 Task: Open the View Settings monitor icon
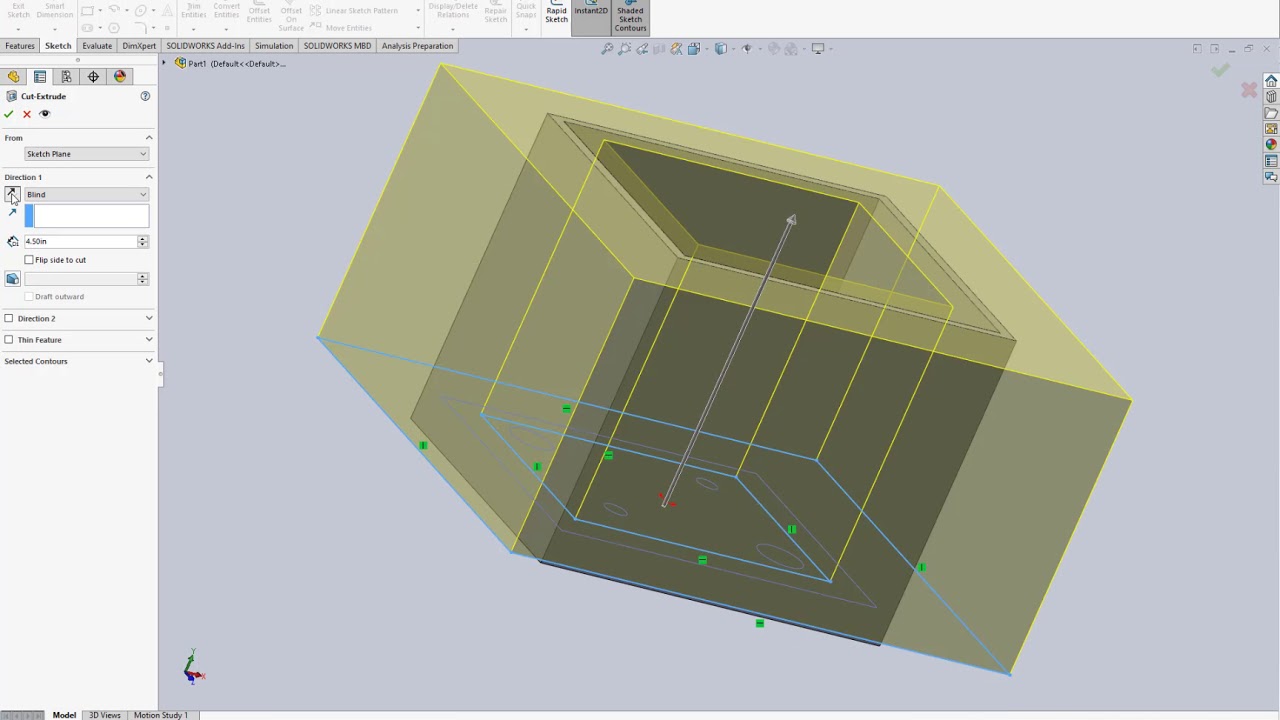(817, 49)
